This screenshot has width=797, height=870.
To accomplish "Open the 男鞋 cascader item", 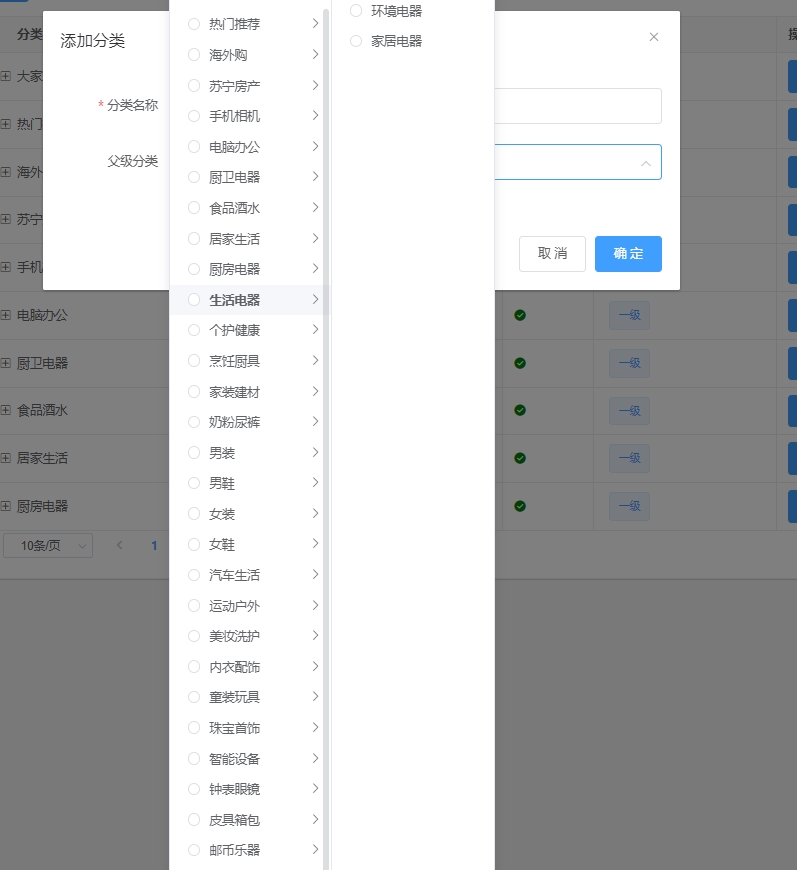I will (x=250, y=483).
